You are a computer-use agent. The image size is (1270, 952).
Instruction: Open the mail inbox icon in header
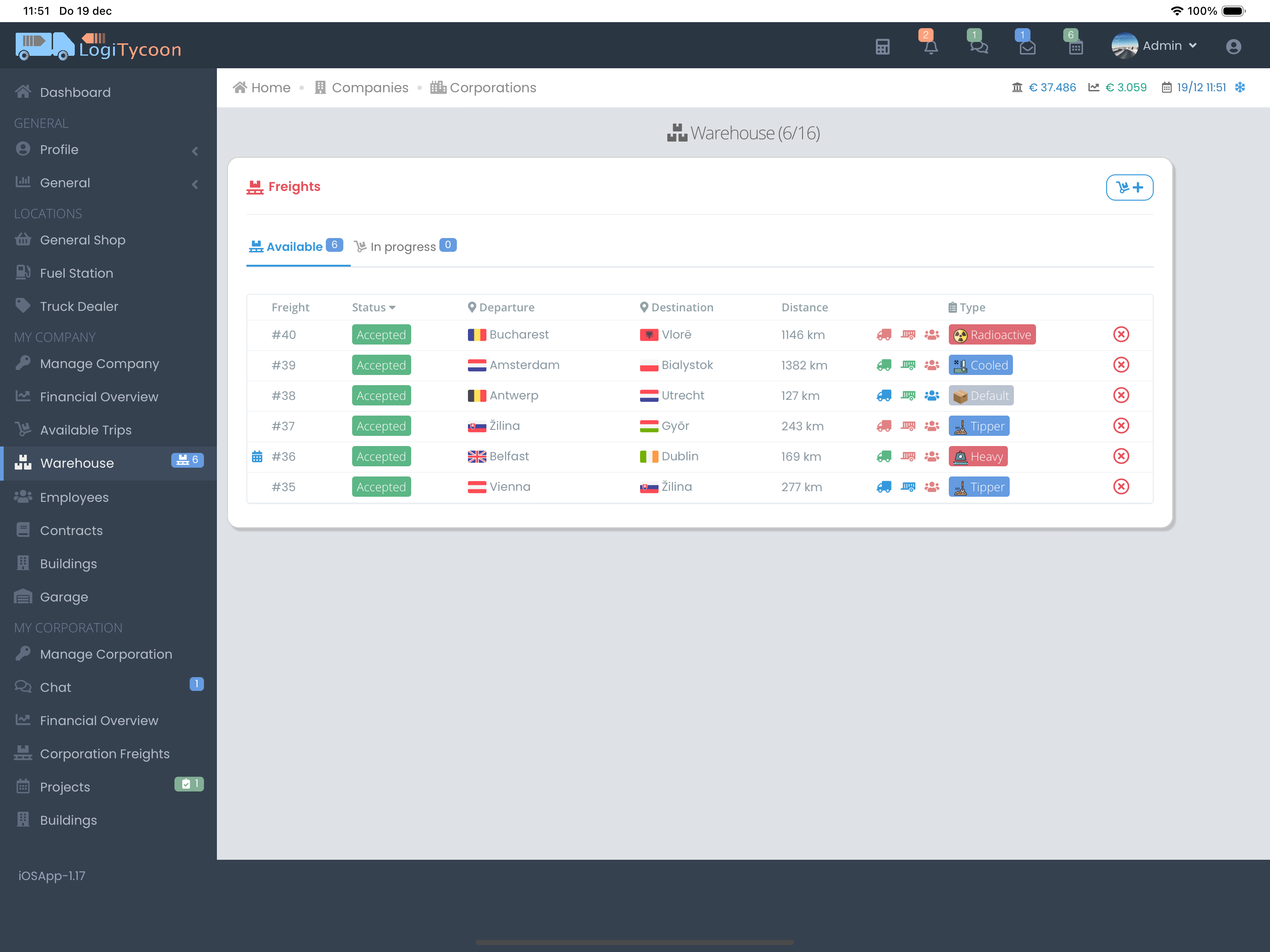1027,47
